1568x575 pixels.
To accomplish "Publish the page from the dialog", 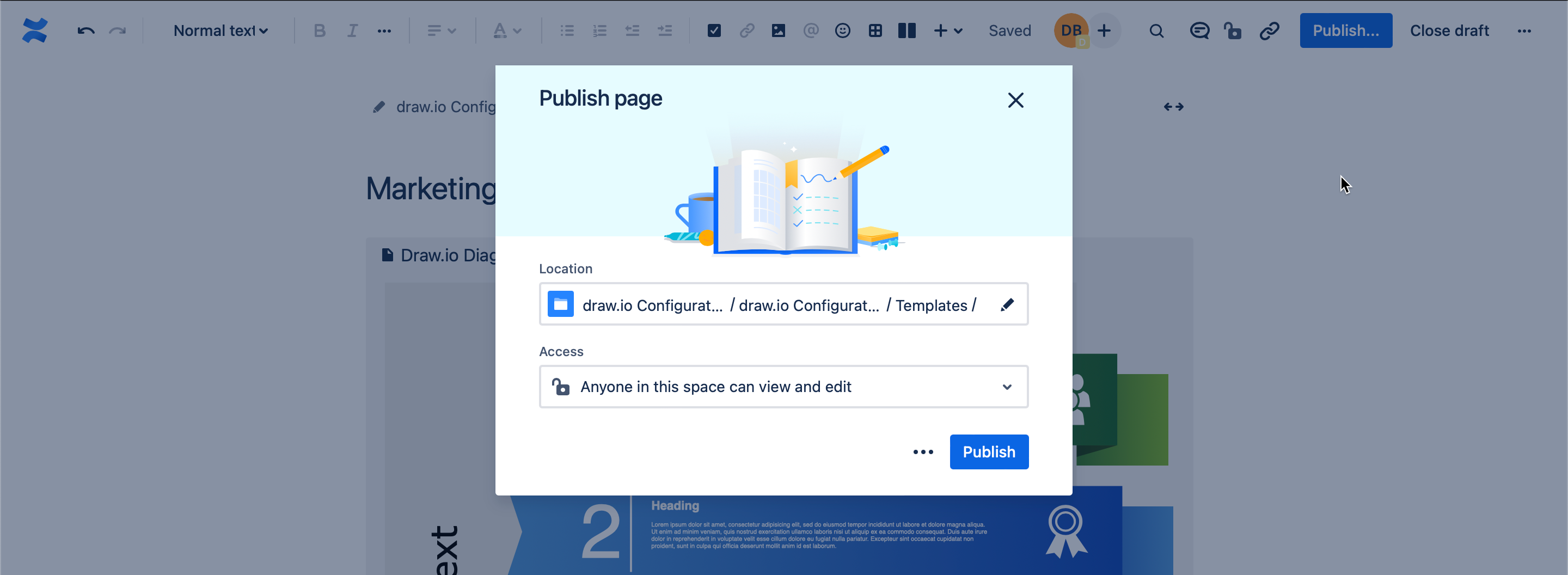I will (989, 451).
